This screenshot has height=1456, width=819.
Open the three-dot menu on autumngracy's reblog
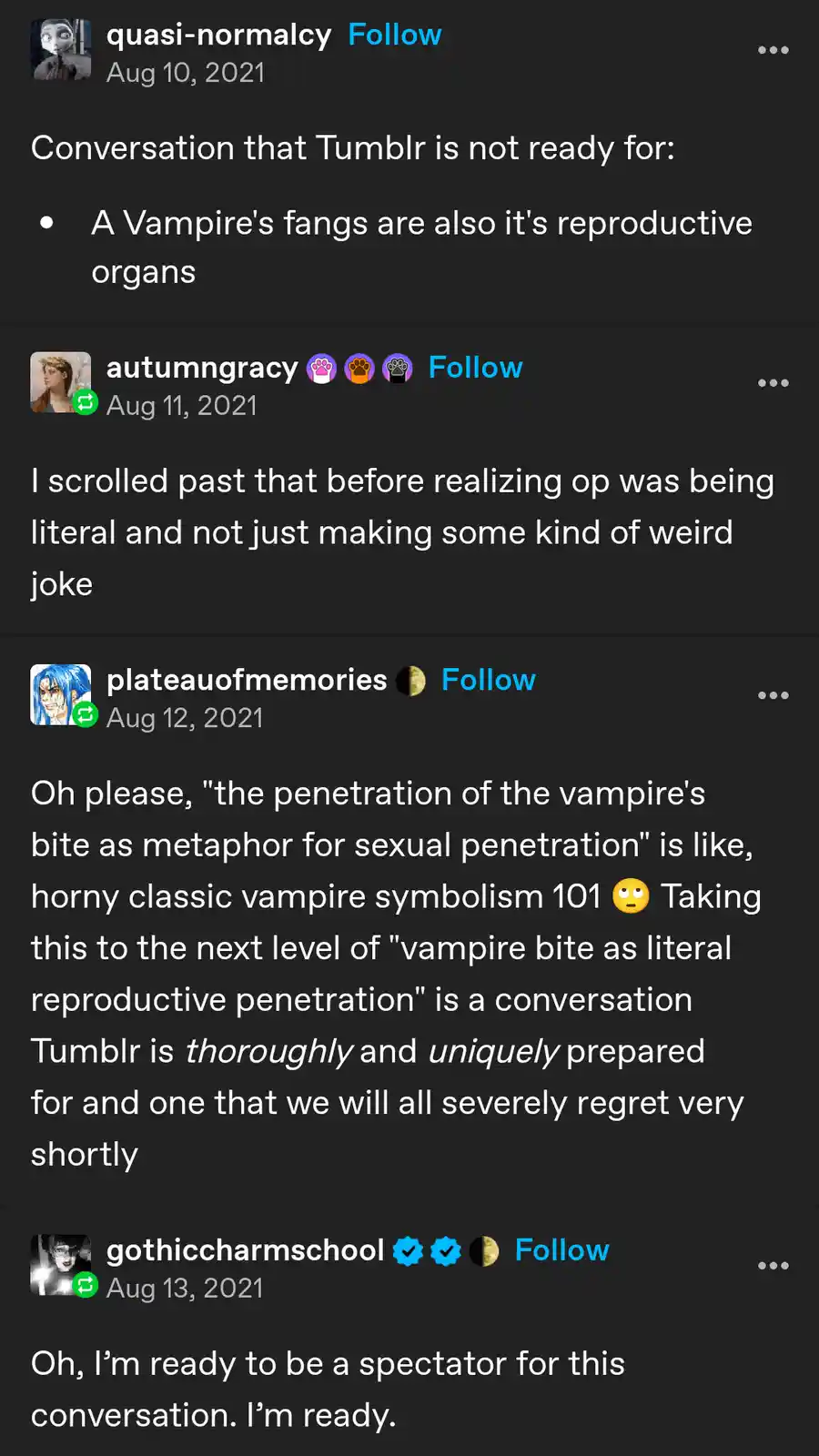773,383
